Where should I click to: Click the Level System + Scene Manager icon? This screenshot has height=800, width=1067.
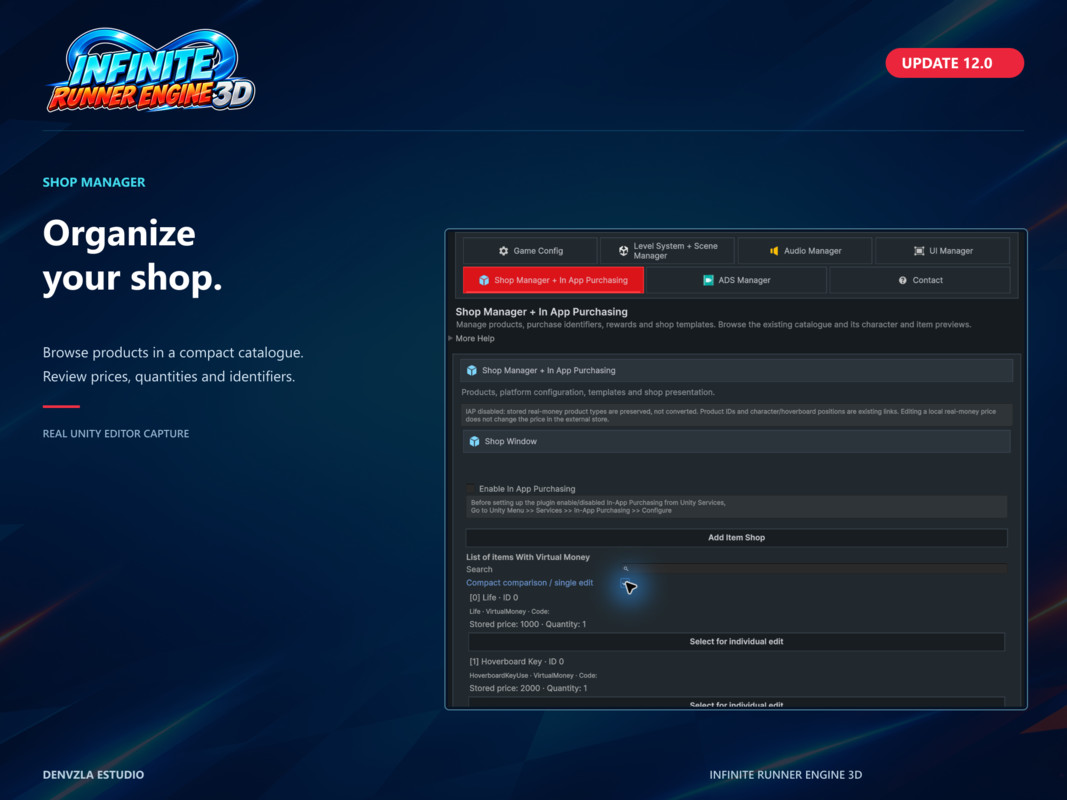coord(623,251)
